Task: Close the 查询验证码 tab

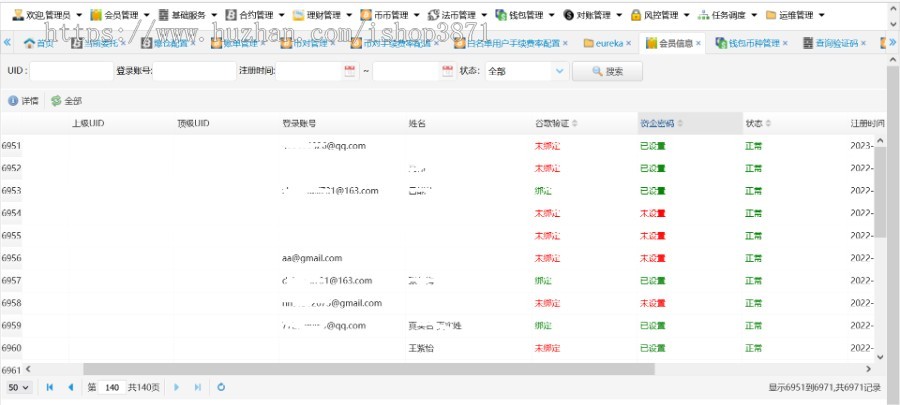Action: tap(863, 43)
